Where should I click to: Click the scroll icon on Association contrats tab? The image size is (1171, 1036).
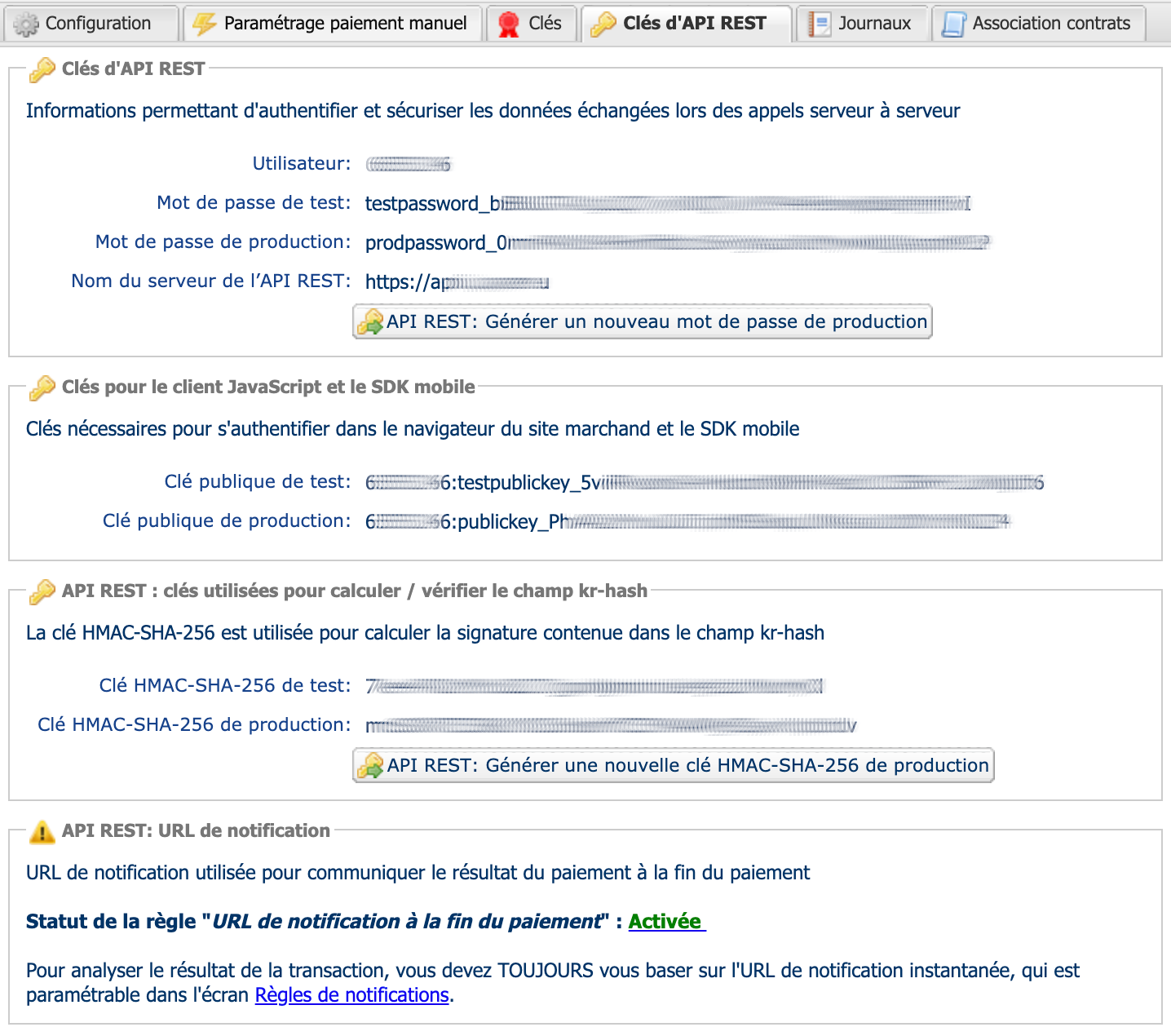pyautogui.click(x=953, y=24)
